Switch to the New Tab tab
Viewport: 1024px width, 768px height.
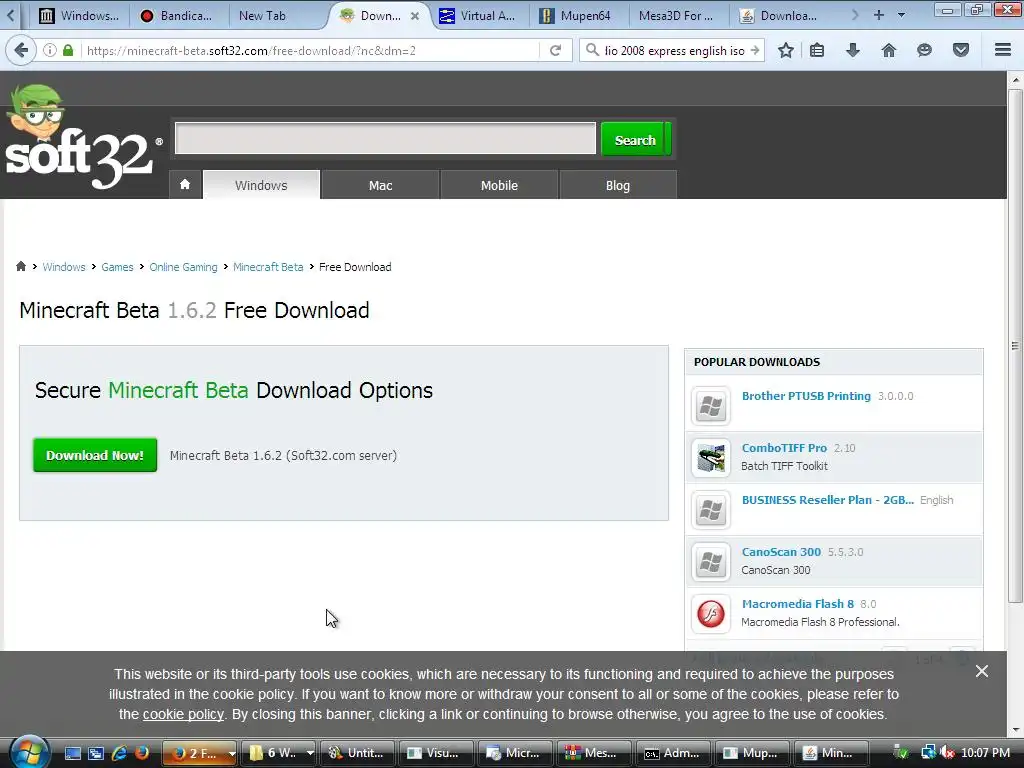coord(262,16)
